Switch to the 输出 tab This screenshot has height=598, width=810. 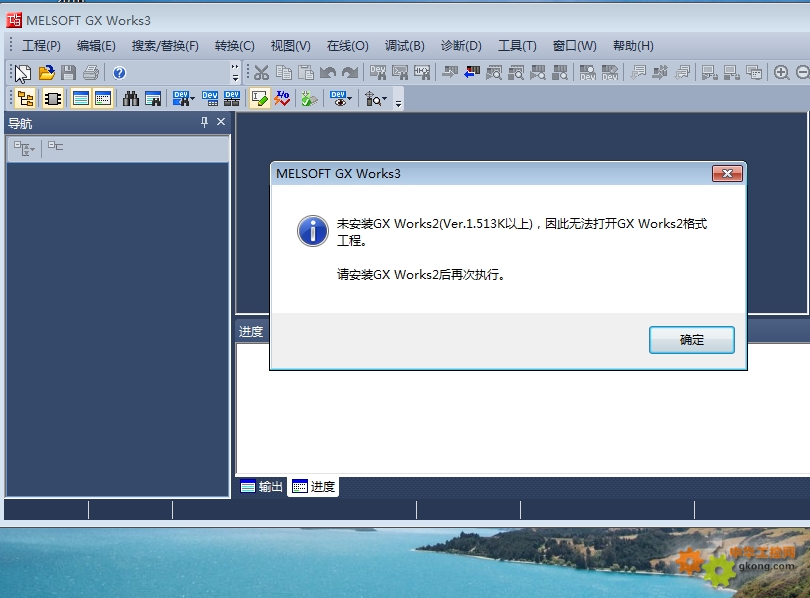(x=262, y=486)
